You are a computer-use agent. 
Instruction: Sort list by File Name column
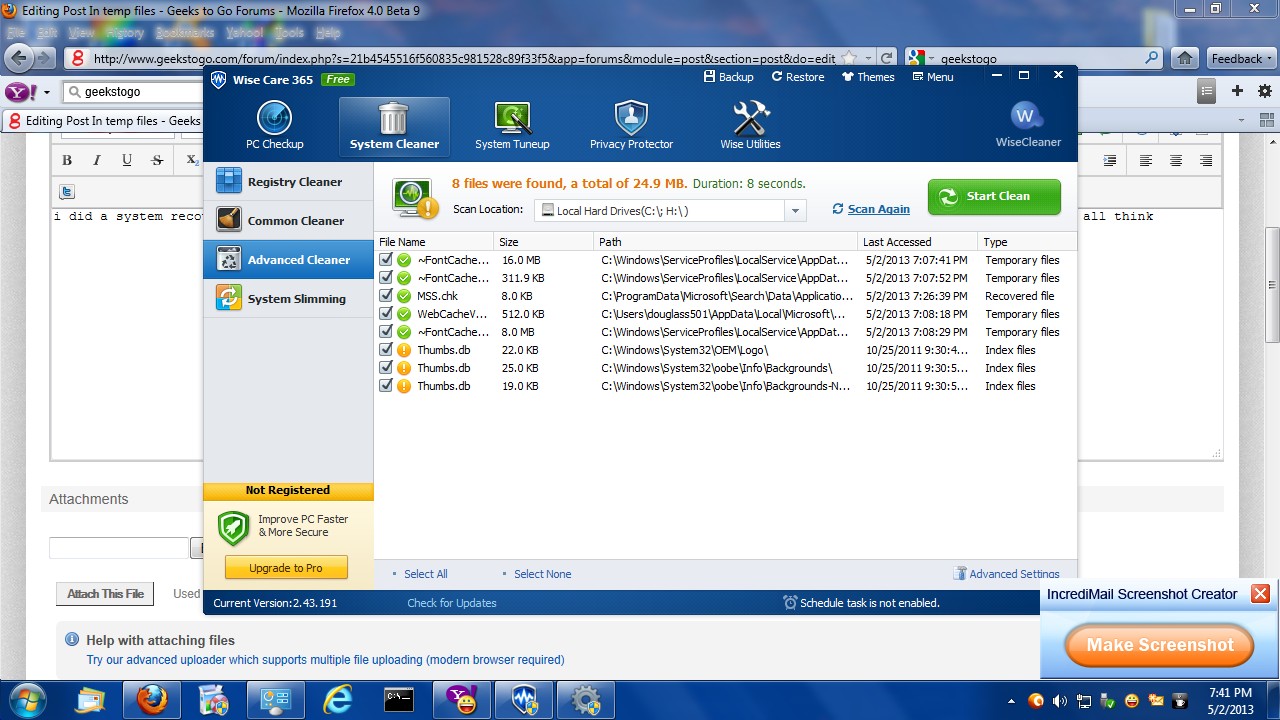coord(434,242)
